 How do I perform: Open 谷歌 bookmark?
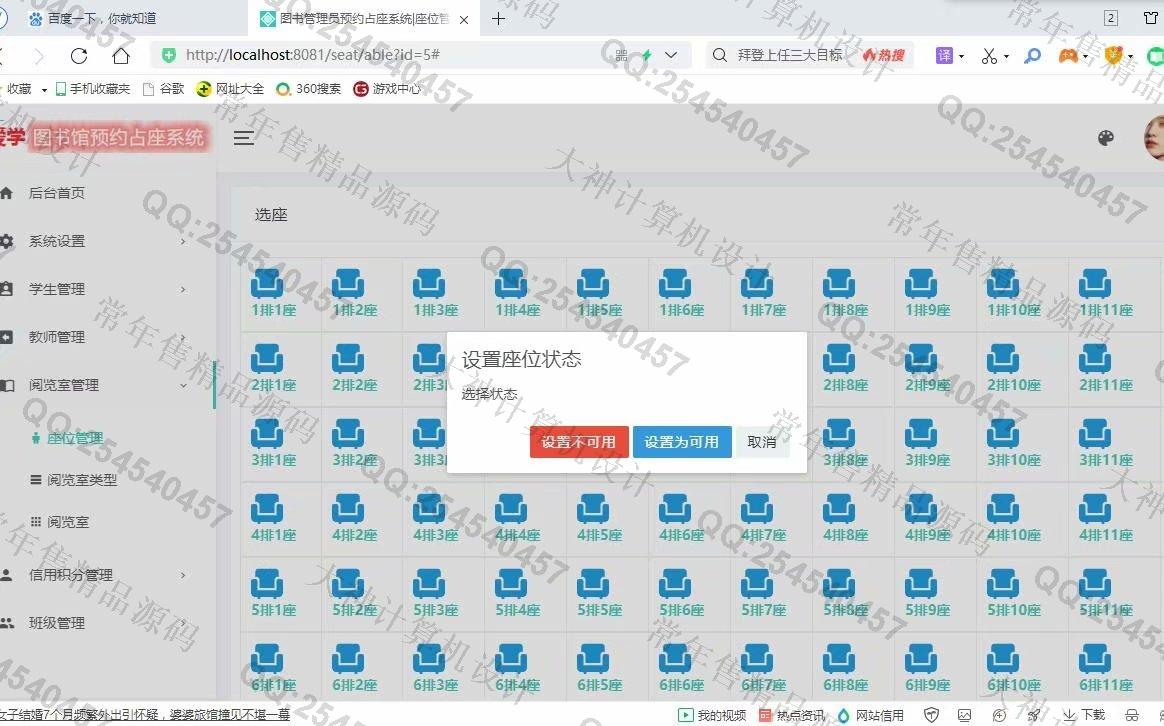pyautogui.click(x=163, y=89)
